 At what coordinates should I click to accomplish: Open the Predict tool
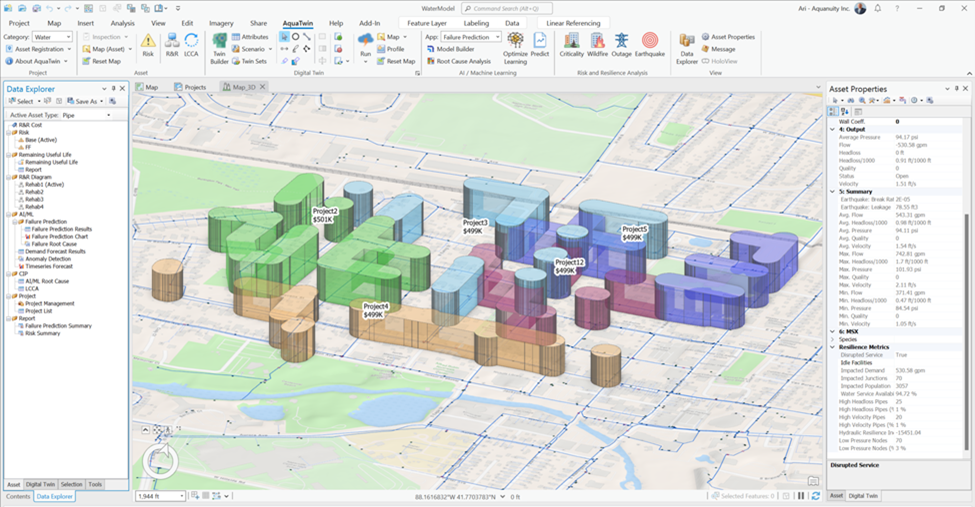pos(540,44)
